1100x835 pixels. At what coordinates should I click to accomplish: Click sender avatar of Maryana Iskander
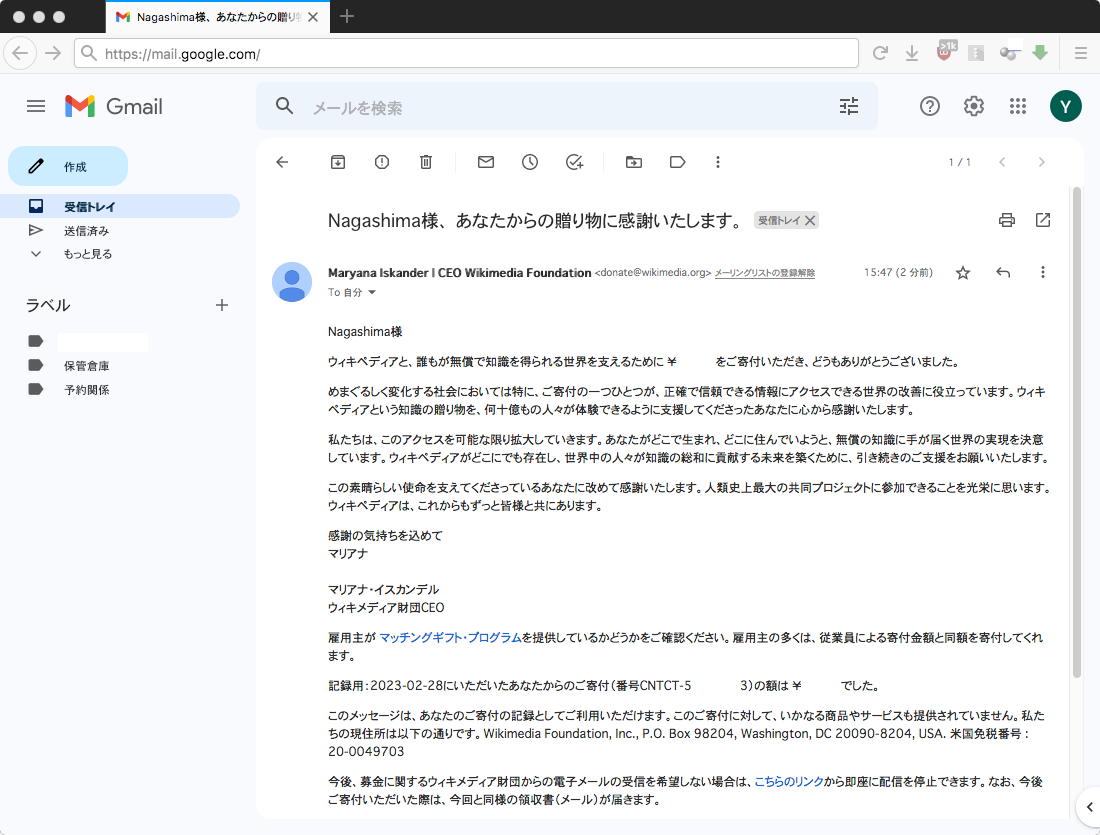[292, 282]
